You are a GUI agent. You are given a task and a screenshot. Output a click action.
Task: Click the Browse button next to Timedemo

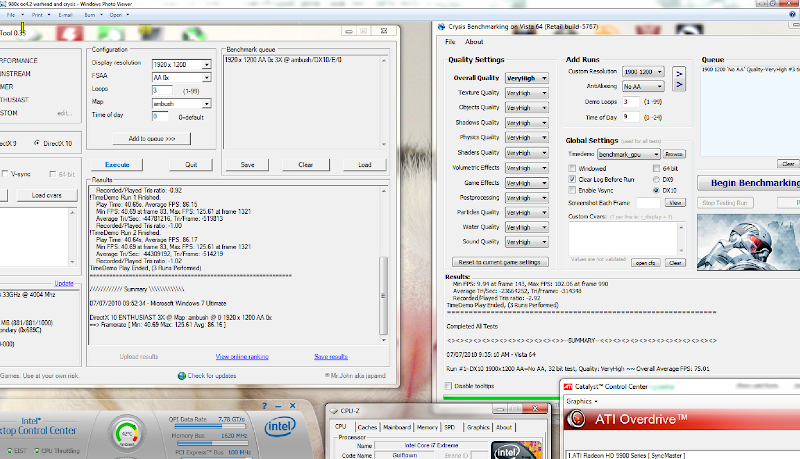tap(673, 154)
